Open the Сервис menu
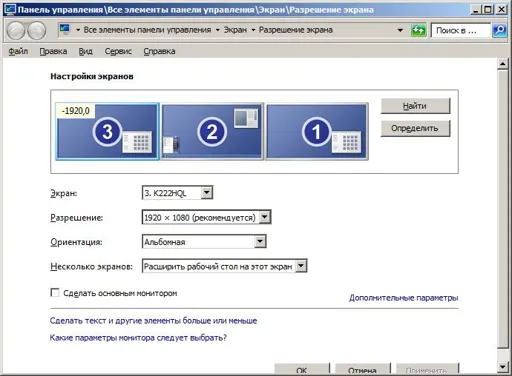 [x=118, y=51]
